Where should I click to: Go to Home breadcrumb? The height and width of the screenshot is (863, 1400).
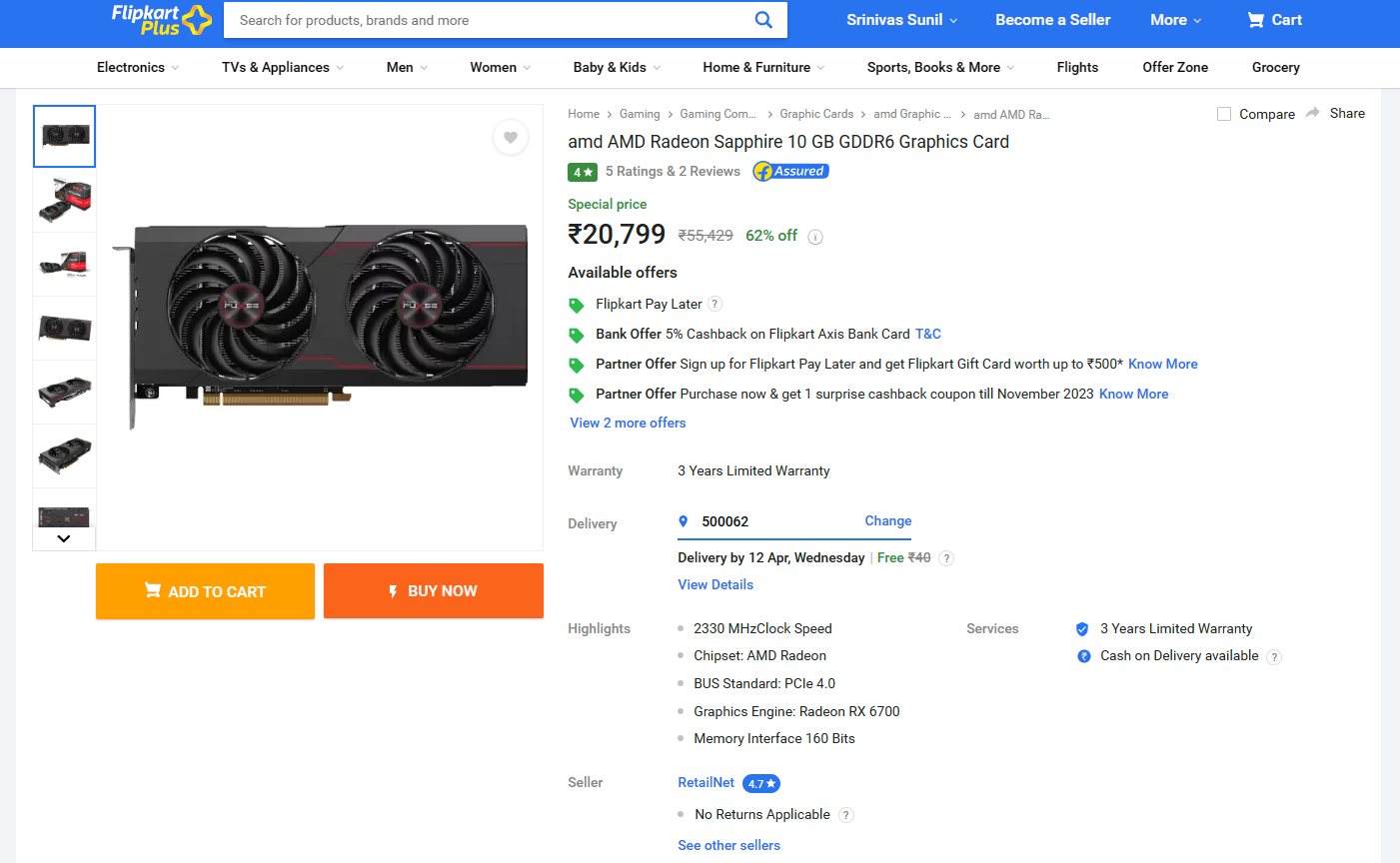(584, 114)
